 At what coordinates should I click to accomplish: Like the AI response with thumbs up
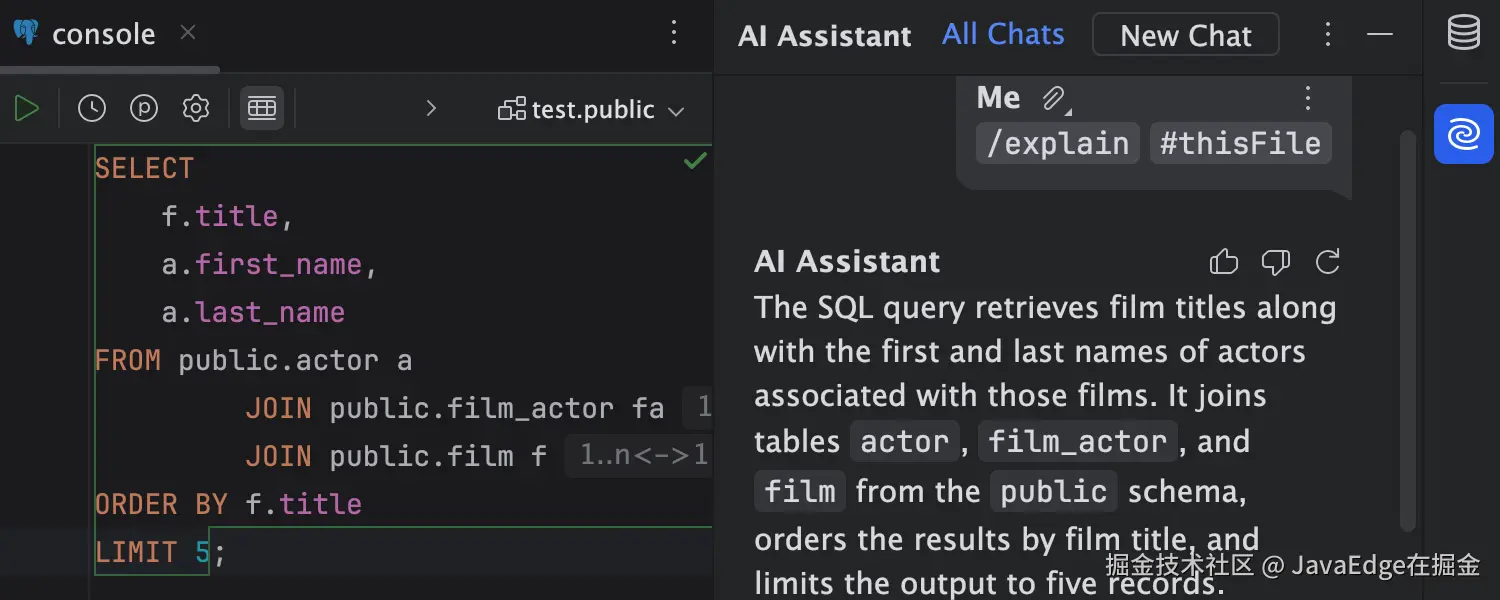point(1224,262)
